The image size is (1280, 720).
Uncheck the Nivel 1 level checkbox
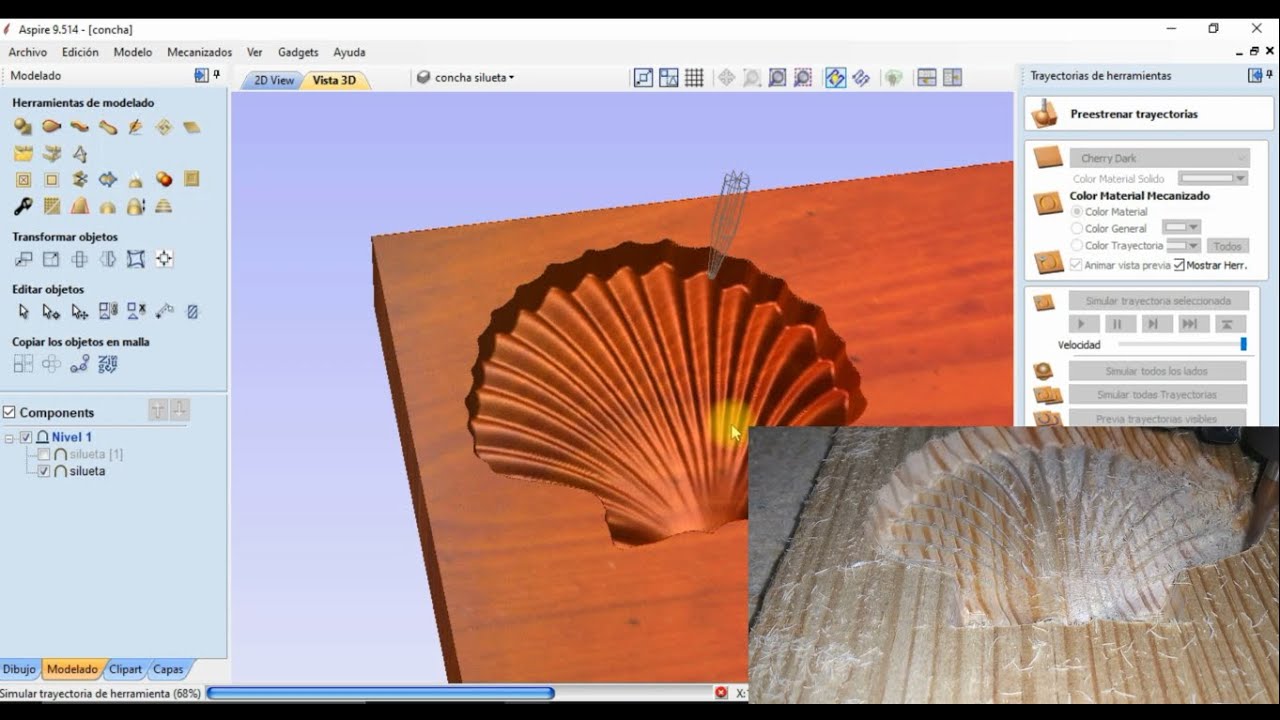point(26,437)
